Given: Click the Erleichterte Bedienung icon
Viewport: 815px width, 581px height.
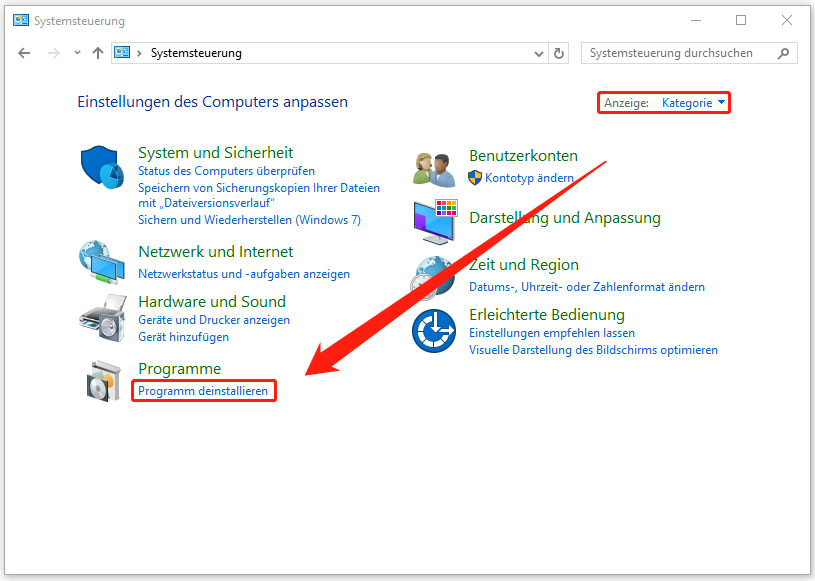Looking at the screenshot, I should [x=434, y=329].
